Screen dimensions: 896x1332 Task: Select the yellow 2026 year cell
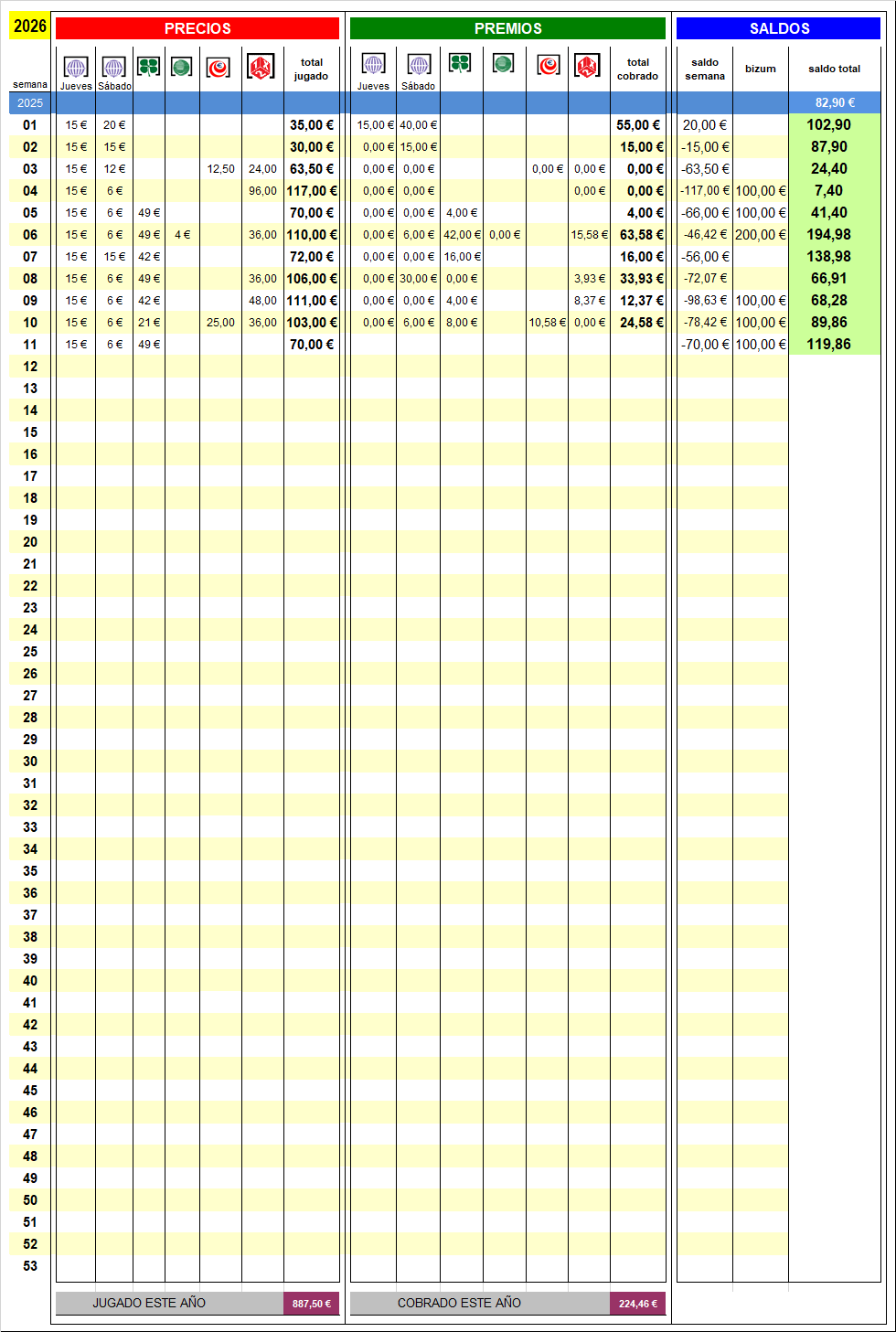(30, 27)
